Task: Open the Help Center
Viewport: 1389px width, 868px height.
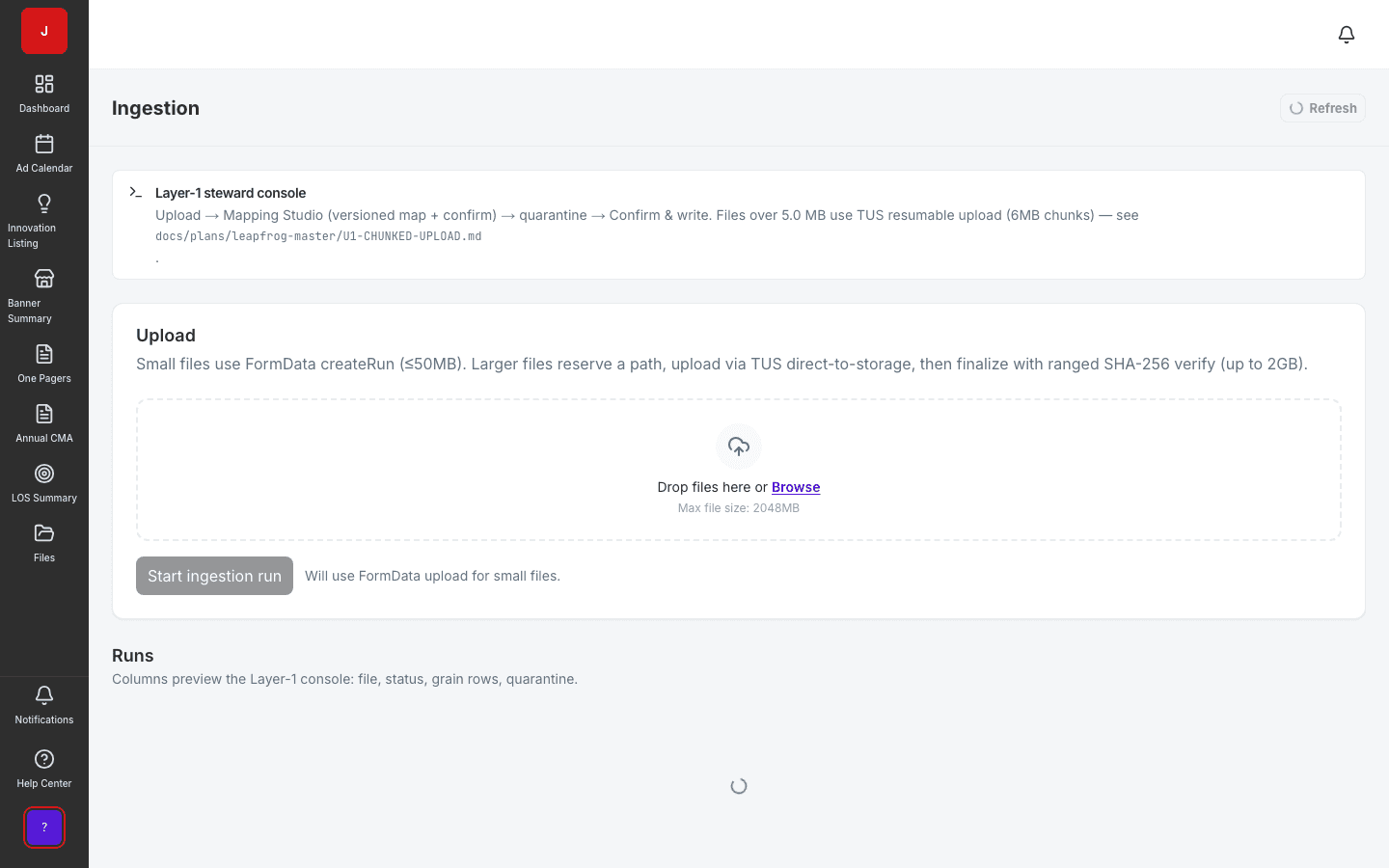Action: (44, 769)
